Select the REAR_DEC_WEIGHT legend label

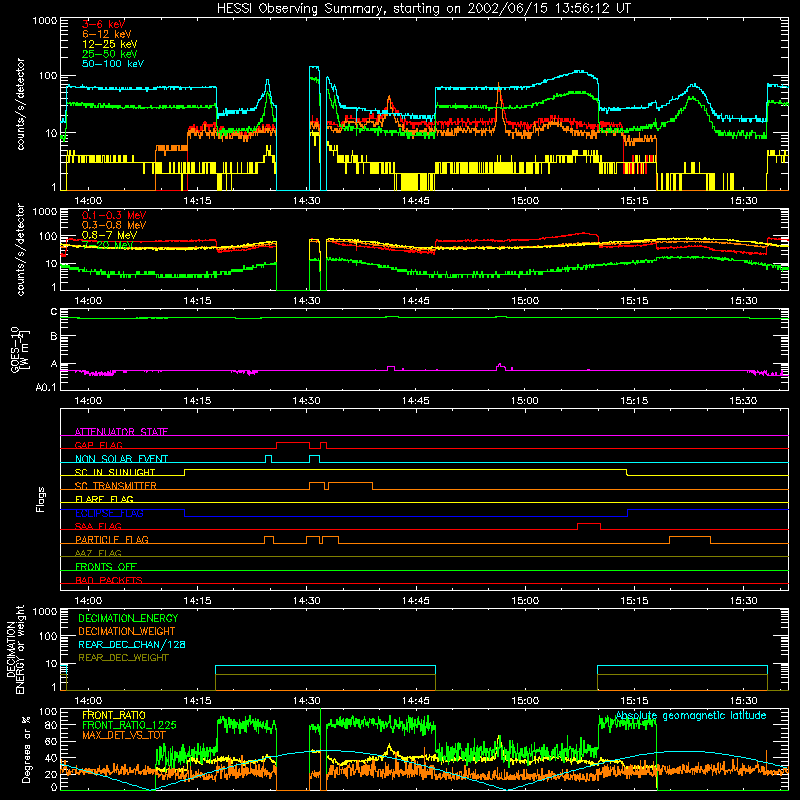(123, 658)
